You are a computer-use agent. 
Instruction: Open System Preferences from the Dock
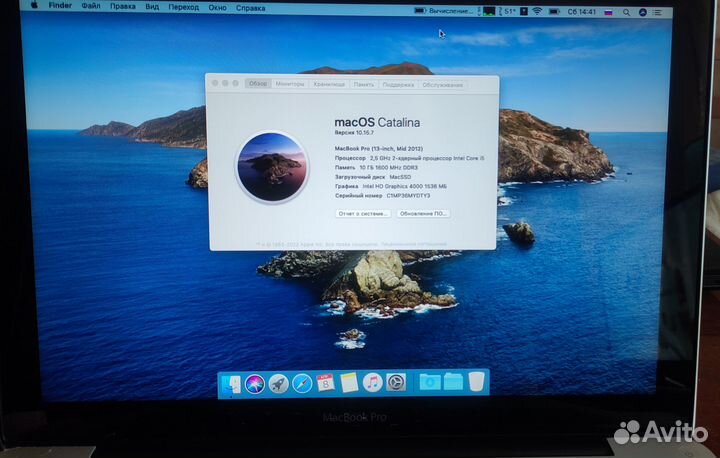tap(396, 382)
